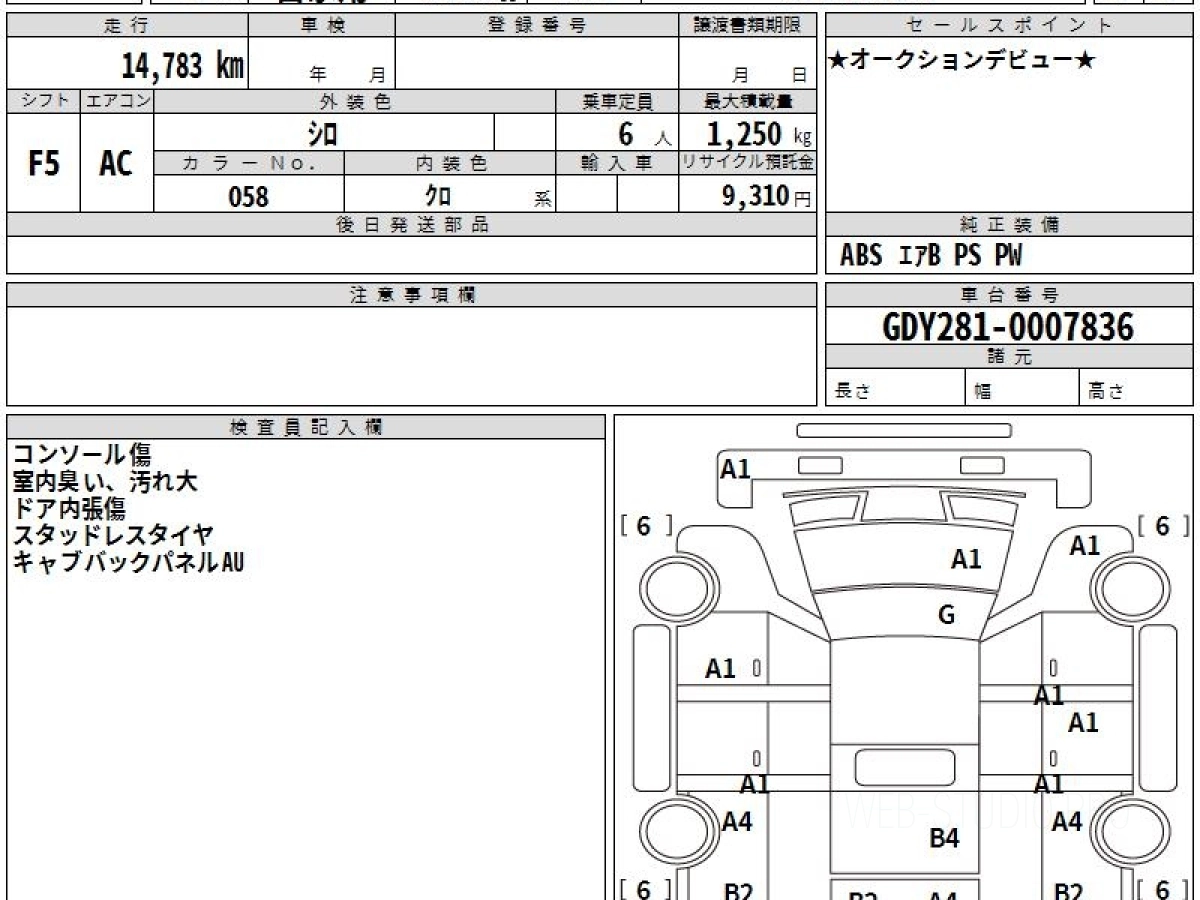Click the 内装色 header

(x=450, y=163)
